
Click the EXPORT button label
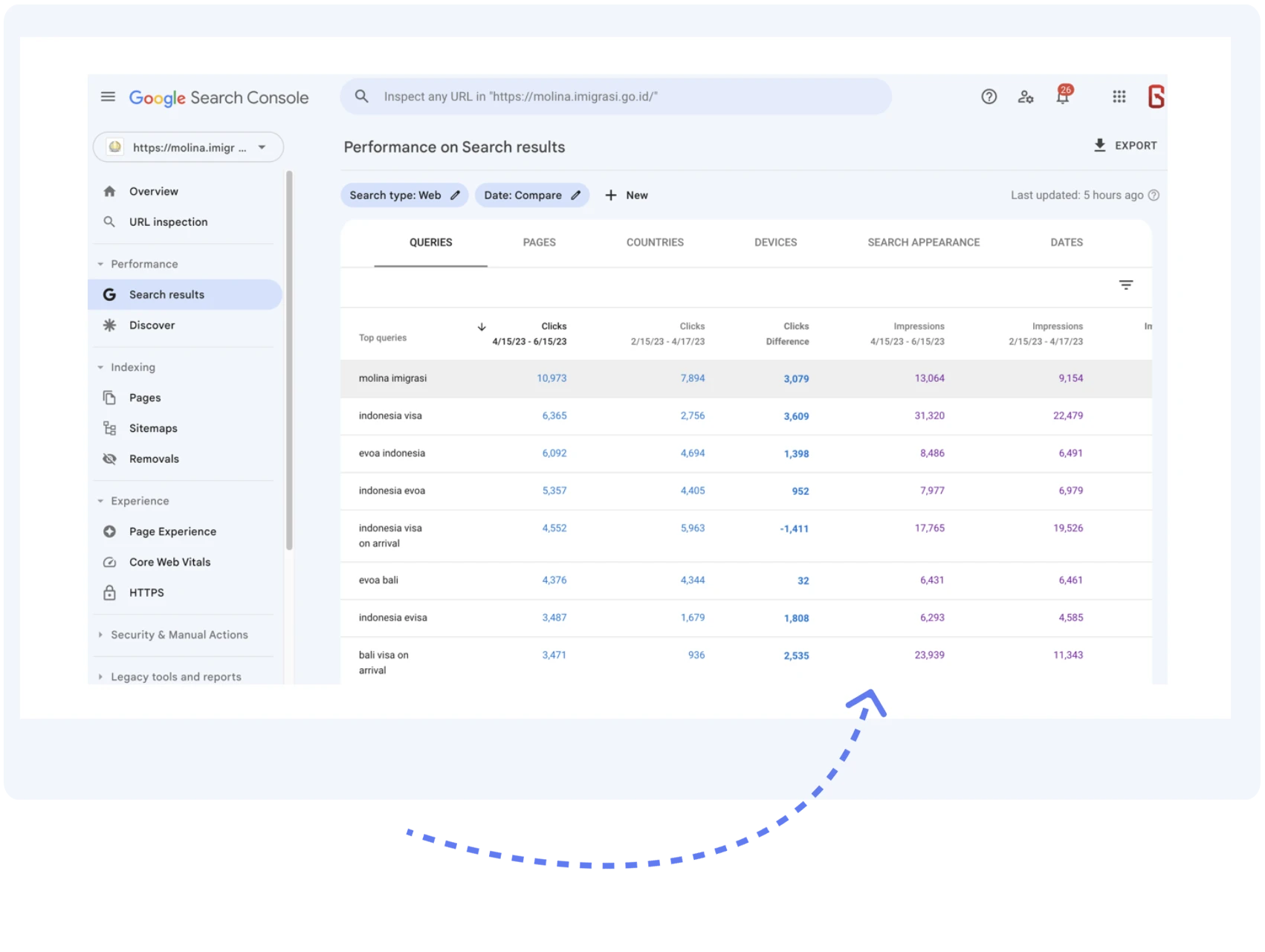[x=1136, y=146]
